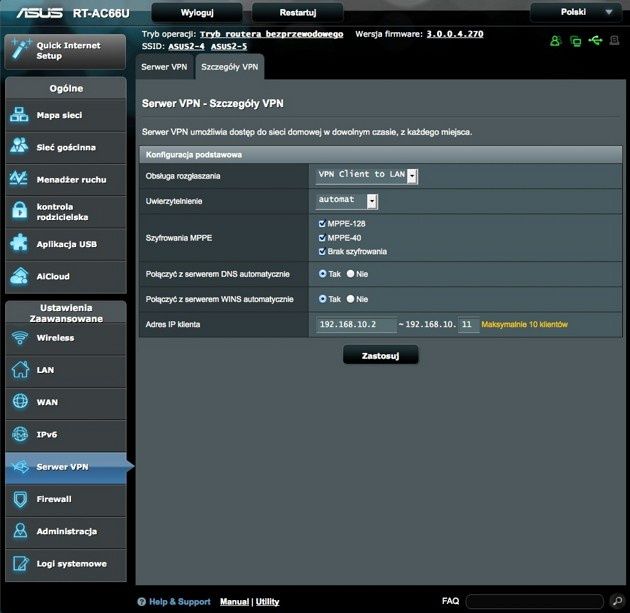Viewport: 630px width, 613px height.
Task: Click the green user status icon
Action: (555, 41)
